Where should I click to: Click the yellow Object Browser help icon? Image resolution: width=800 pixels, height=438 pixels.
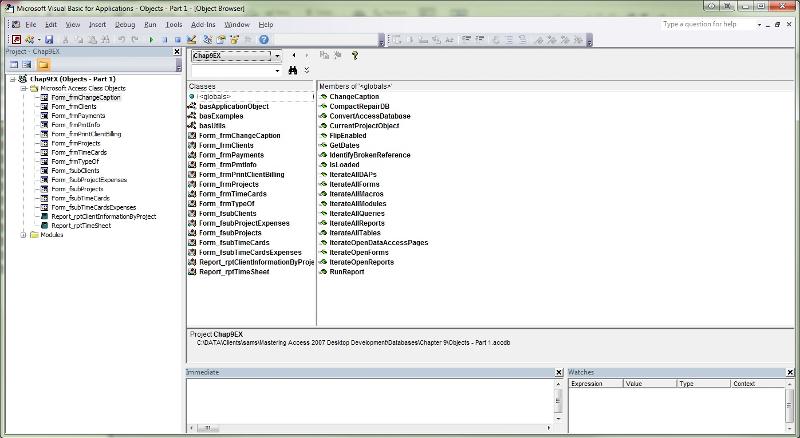click(x=355, y=55)
